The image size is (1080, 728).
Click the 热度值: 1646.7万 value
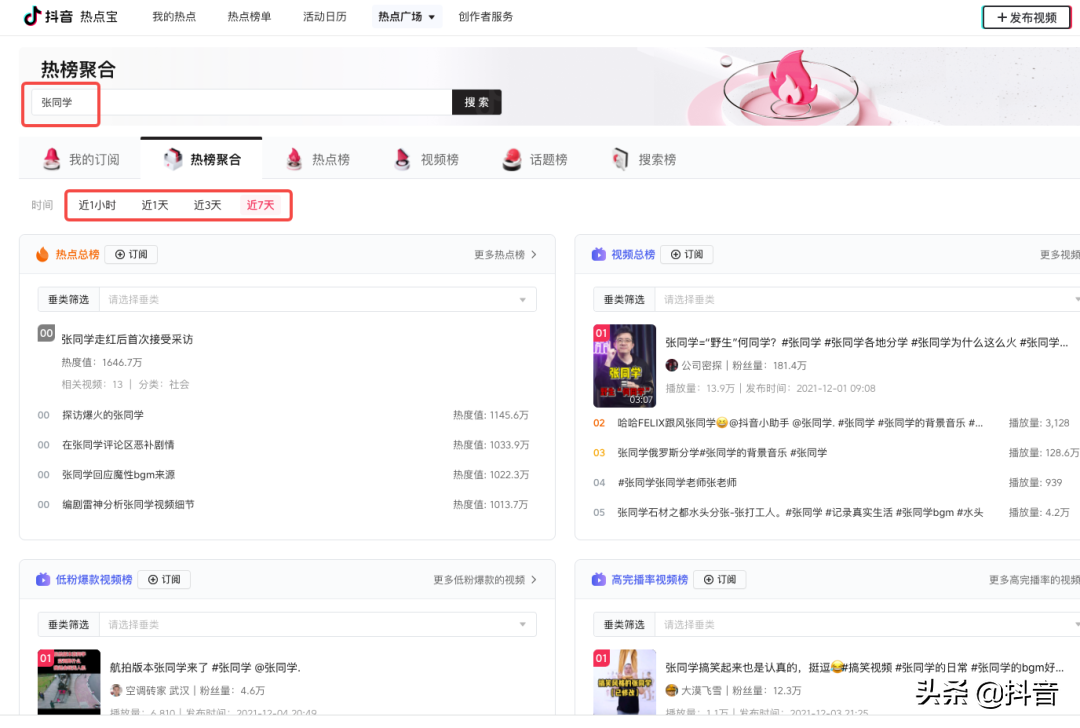(x=102, y=362)
